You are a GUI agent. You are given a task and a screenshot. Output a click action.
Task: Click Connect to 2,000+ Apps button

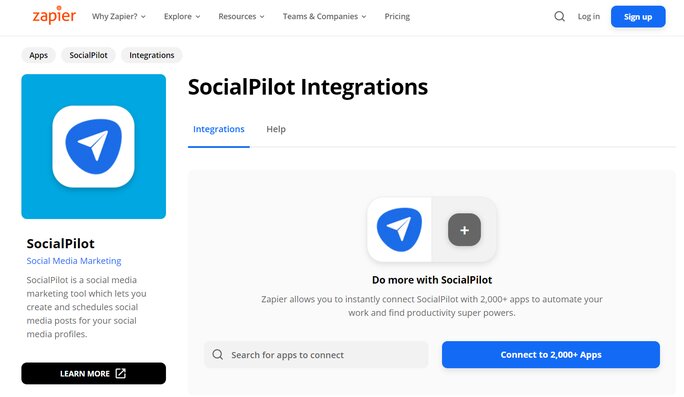[551, 355]
